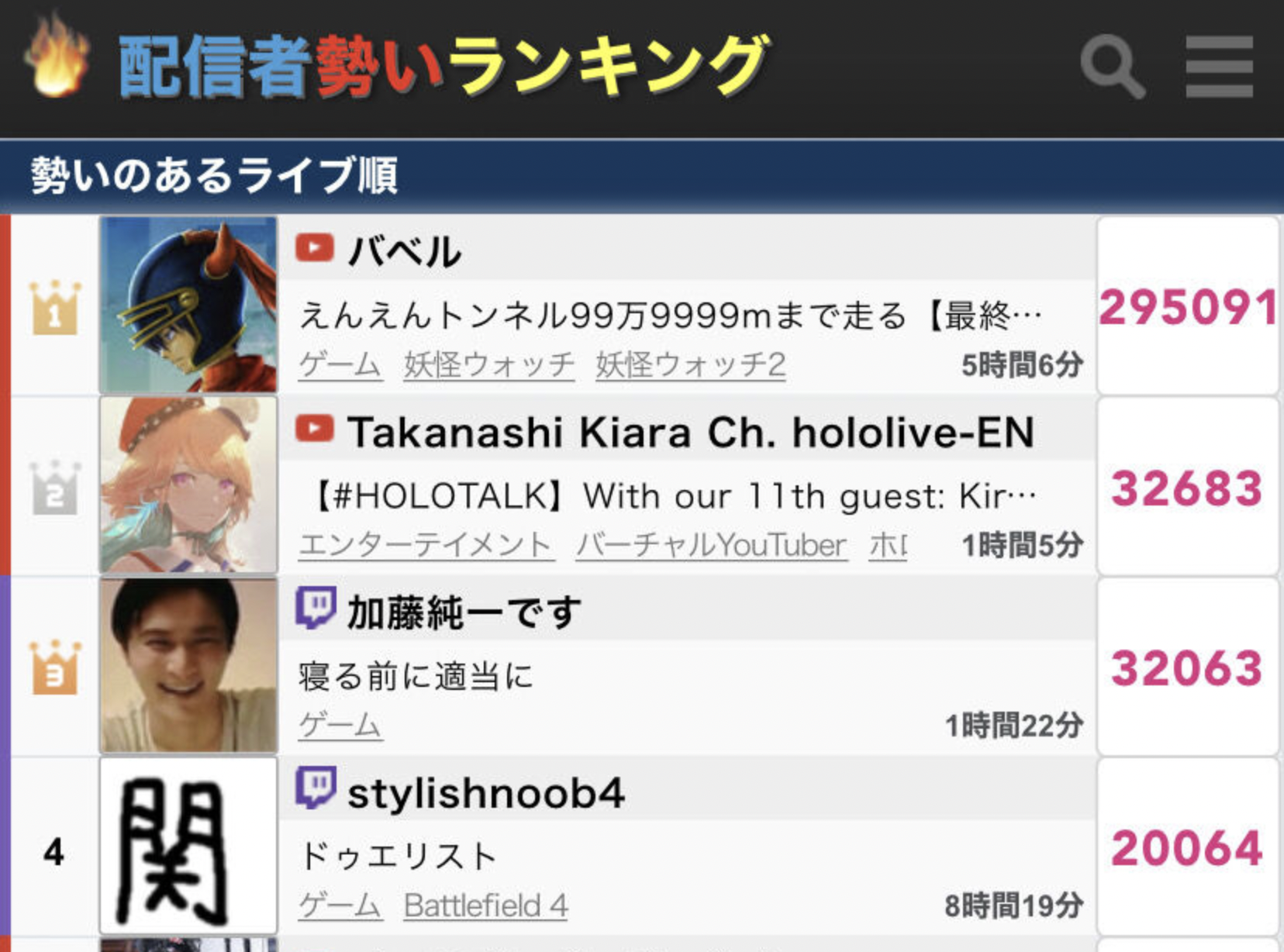Open the Takanashi Kiara avatar thumbnail
The height and width of the screenshot is (952, 1284).
click(188, 485)
